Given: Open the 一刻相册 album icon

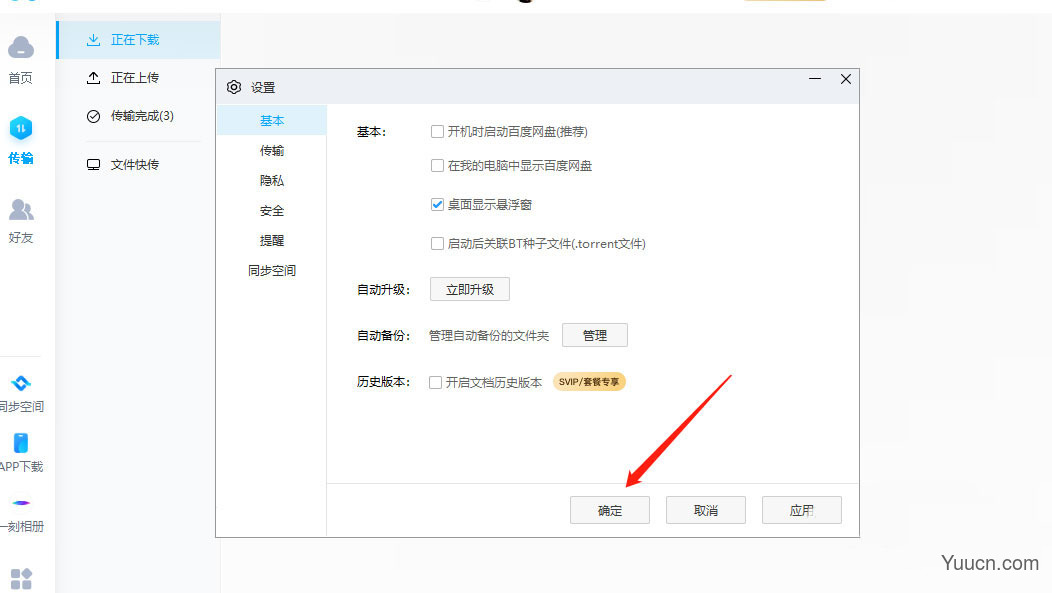Looking at the screenshot, I should pos(21,502).
